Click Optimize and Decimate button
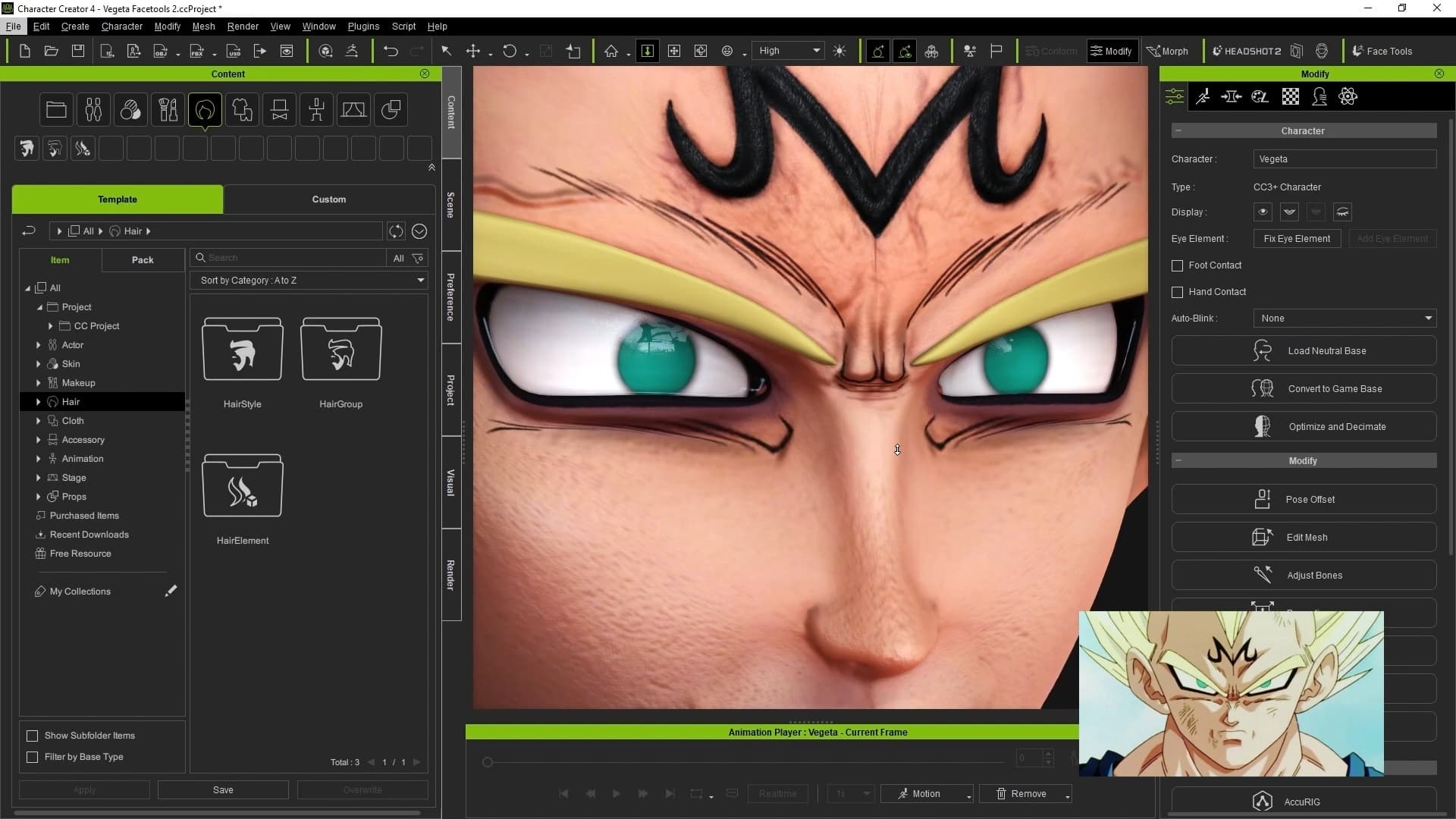Viewport: 1456px width, 819px height. (1304, 427)
